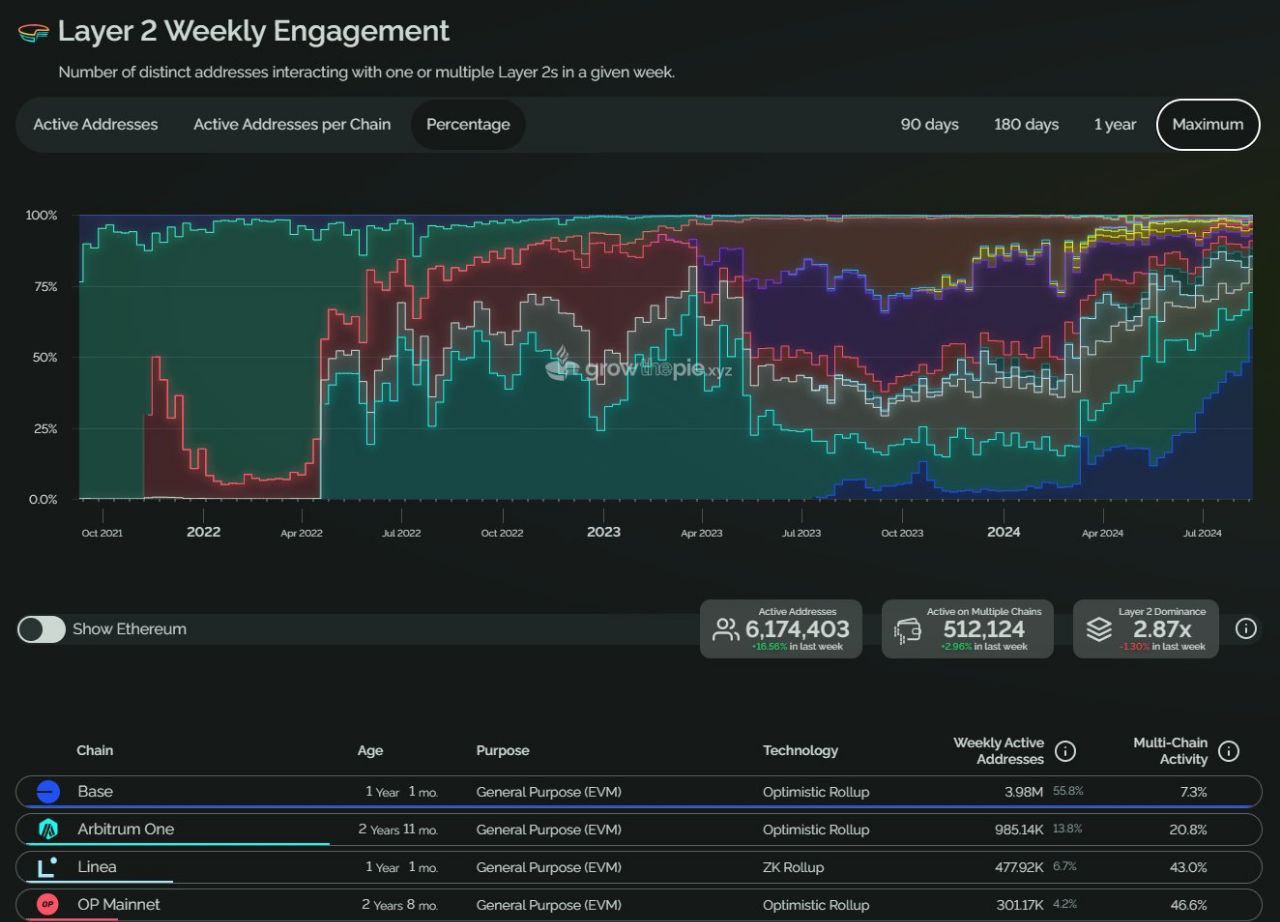Click the Linea logo icon

48,867
